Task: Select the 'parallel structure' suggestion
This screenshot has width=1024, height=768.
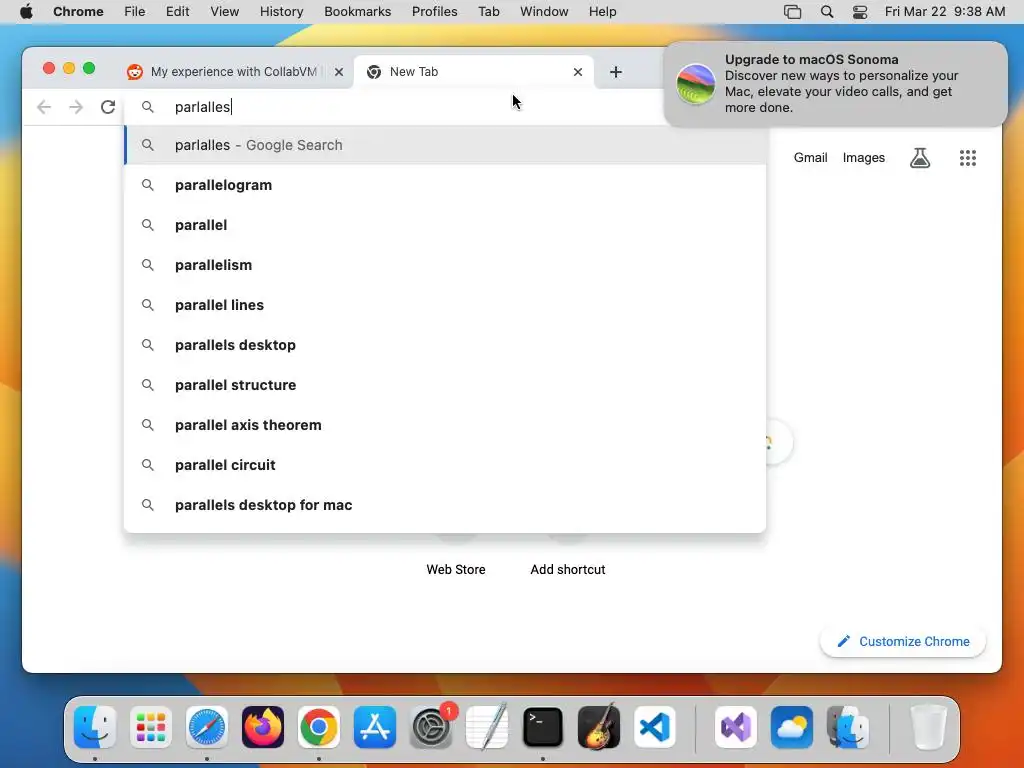Action: pyautogui.click(x=445, y=385)
